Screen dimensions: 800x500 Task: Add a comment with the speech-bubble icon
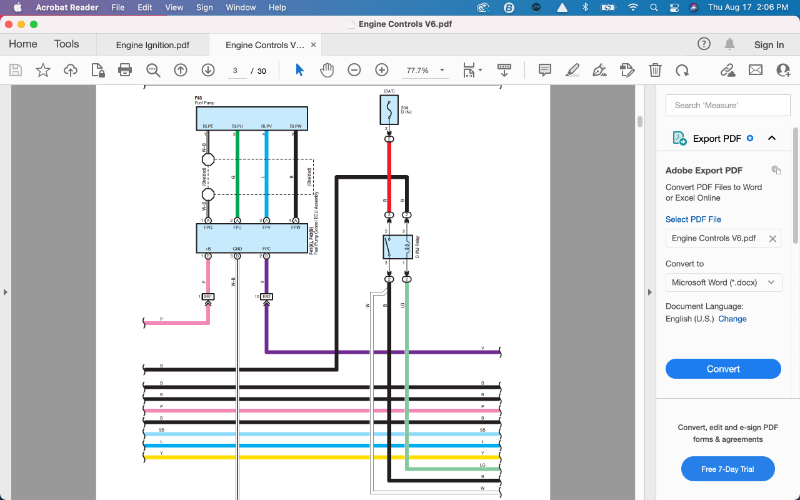[x=545, y=70]
